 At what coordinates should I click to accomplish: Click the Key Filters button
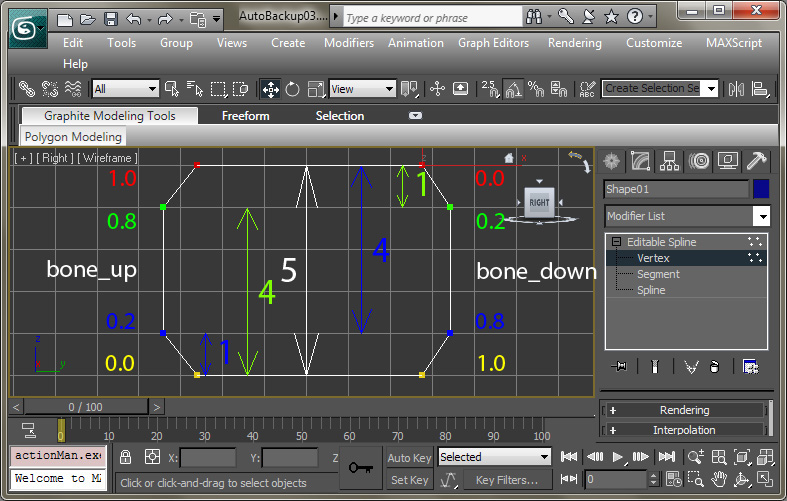[x=506, y=480]
